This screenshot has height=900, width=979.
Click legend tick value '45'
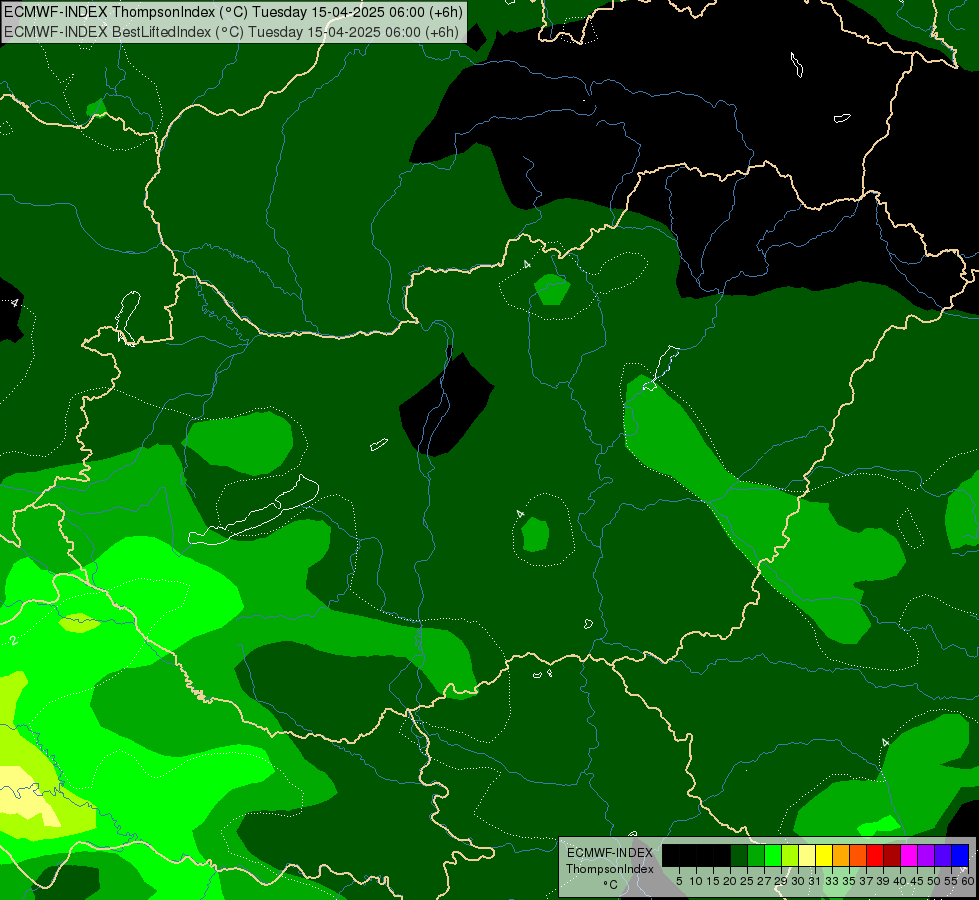tap(917, 881)
